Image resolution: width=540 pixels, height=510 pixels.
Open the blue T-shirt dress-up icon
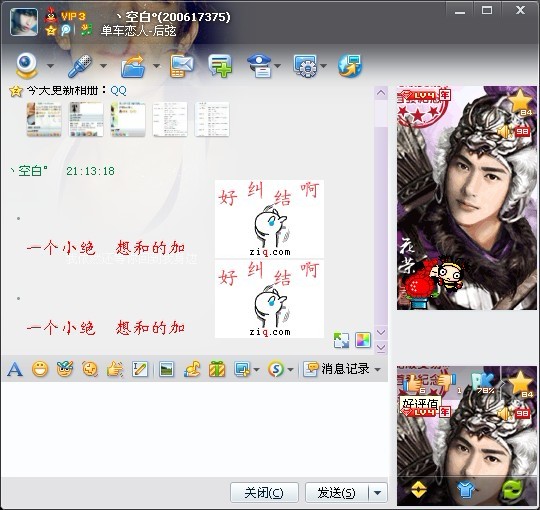(x=465, y=490)
